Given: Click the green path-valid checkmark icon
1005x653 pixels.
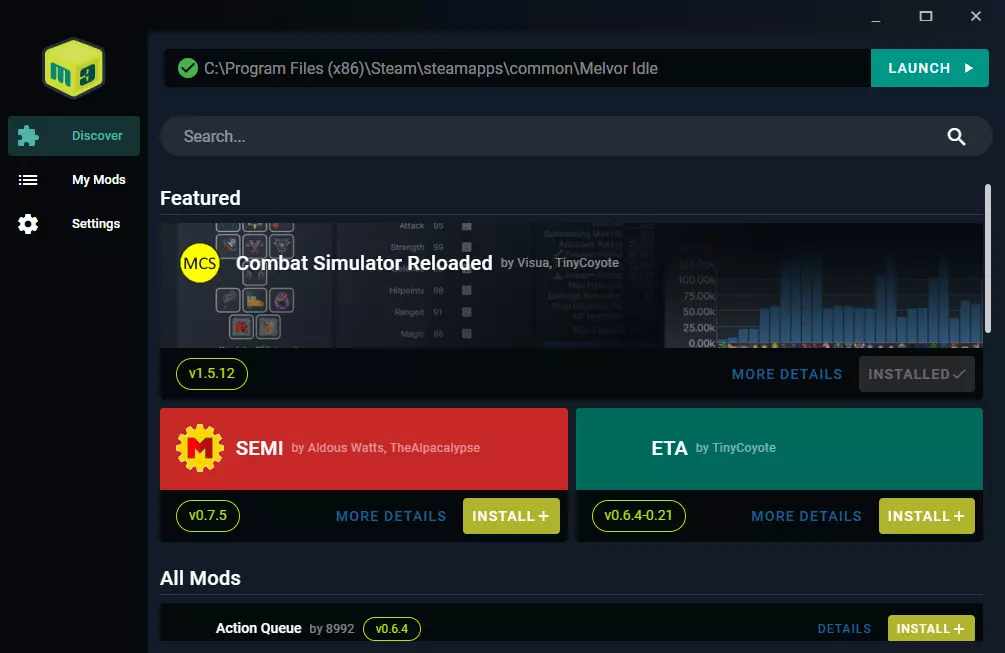Looking at the screenshot, I should coord(188,68).
